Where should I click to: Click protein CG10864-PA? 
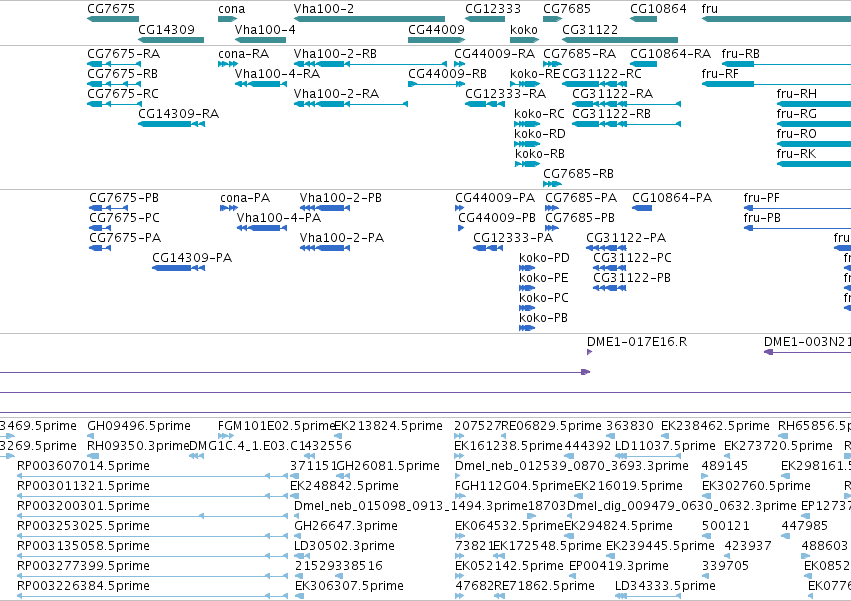click(x=642, y=208)
